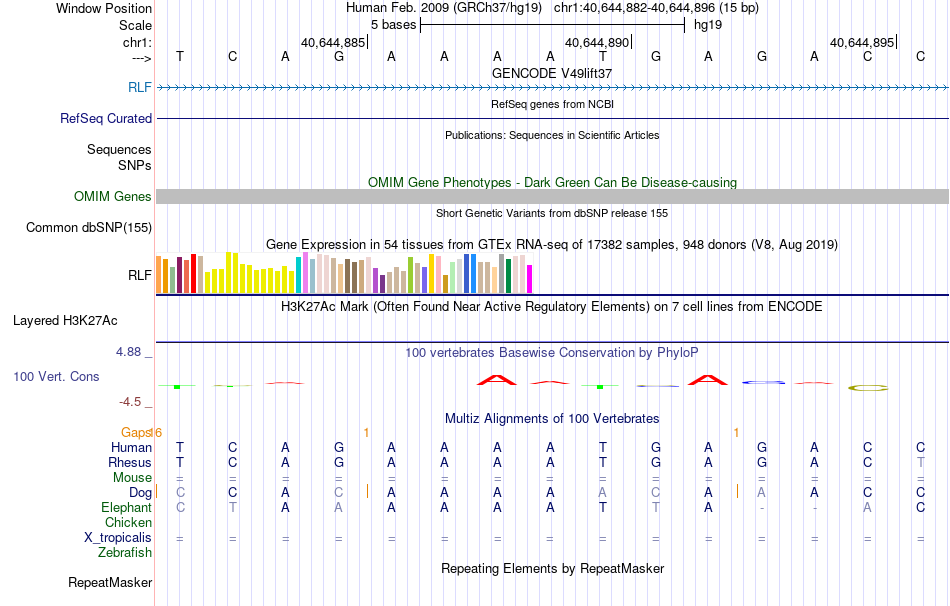The image size is (950, 606).
Task: Click the sequence direction arrow label --->
Action: [141, 59]
